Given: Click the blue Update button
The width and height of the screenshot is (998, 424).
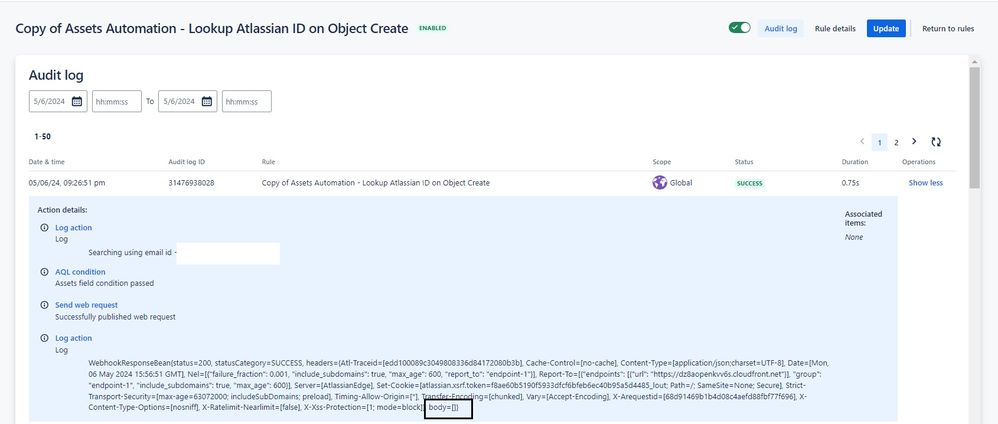Looking at the screenshot, I should pyautogui.click(x=886, y=29).
